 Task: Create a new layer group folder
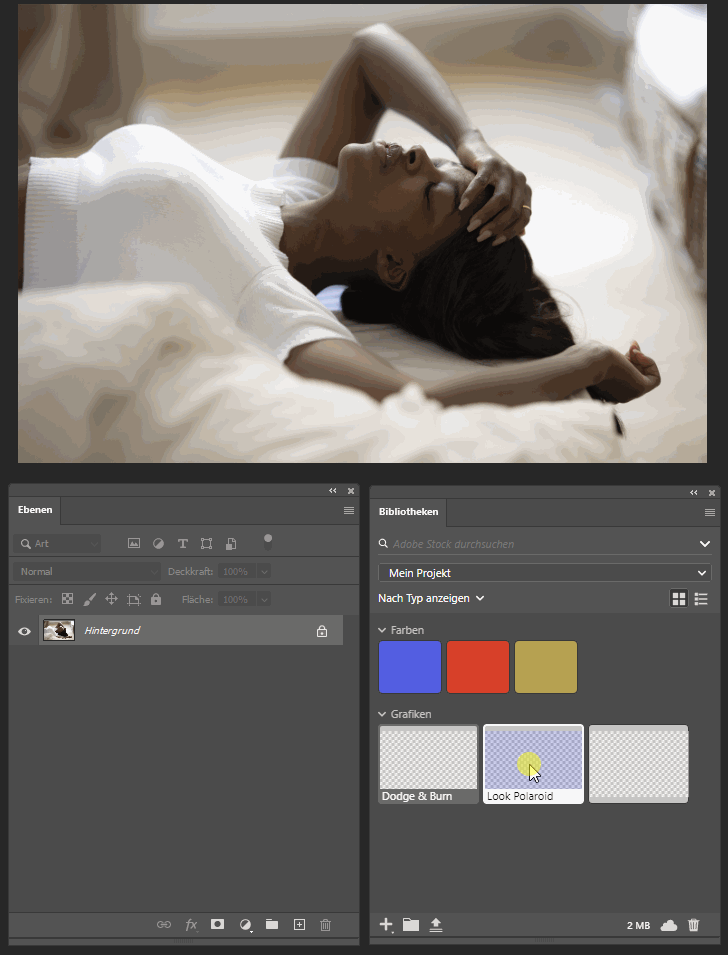[272, 925]
